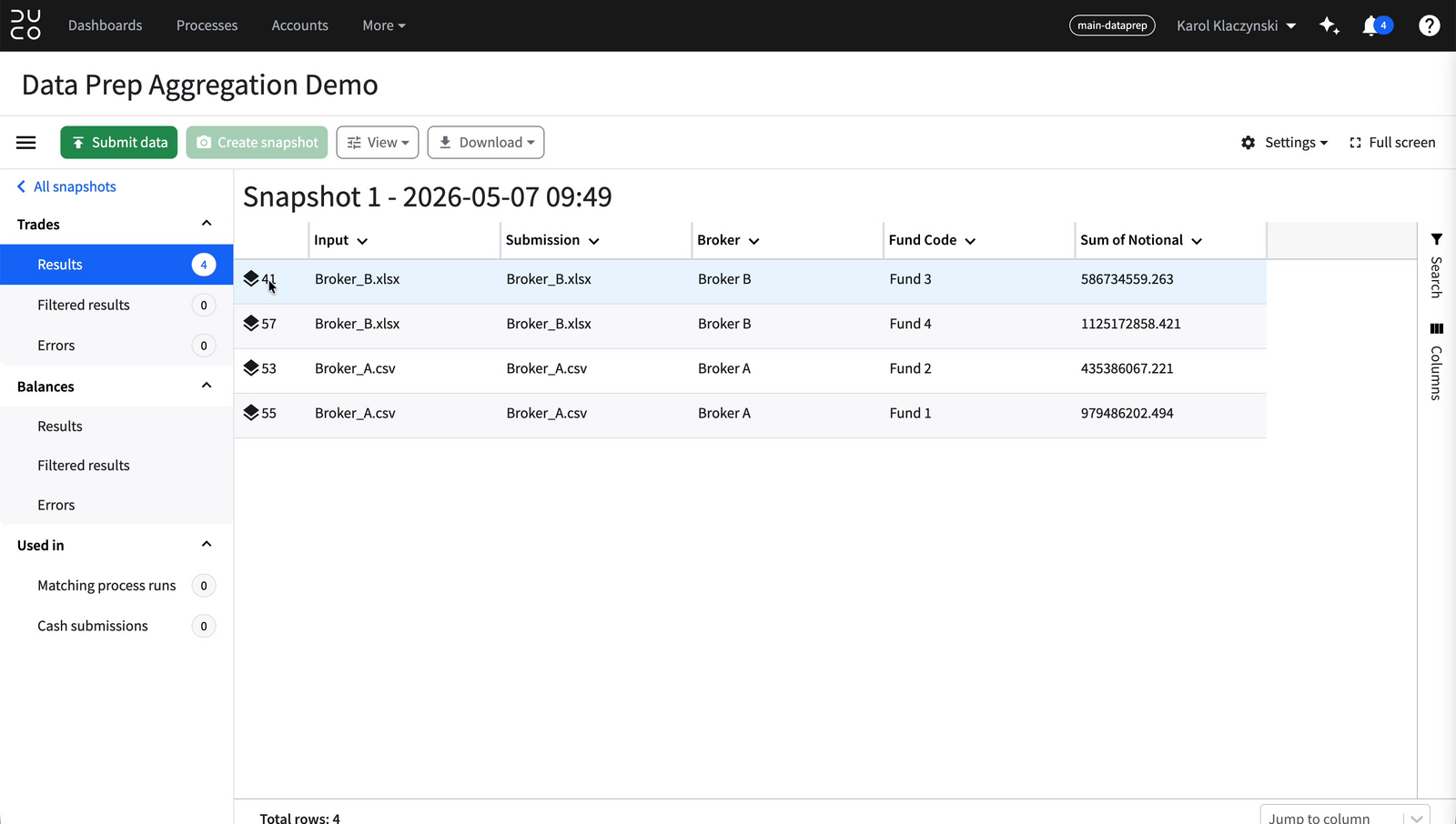Open the Settings dropdown
The width and height of the screenshot is (1456, 824).
pyautogui.click(x=1285, y=143)
